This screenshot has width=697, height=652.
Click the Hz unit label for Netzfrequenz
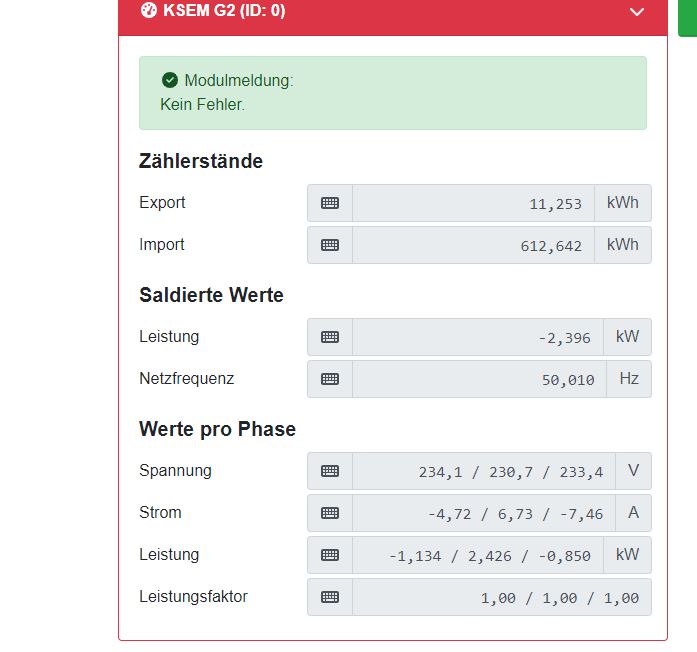pos(629,379)
